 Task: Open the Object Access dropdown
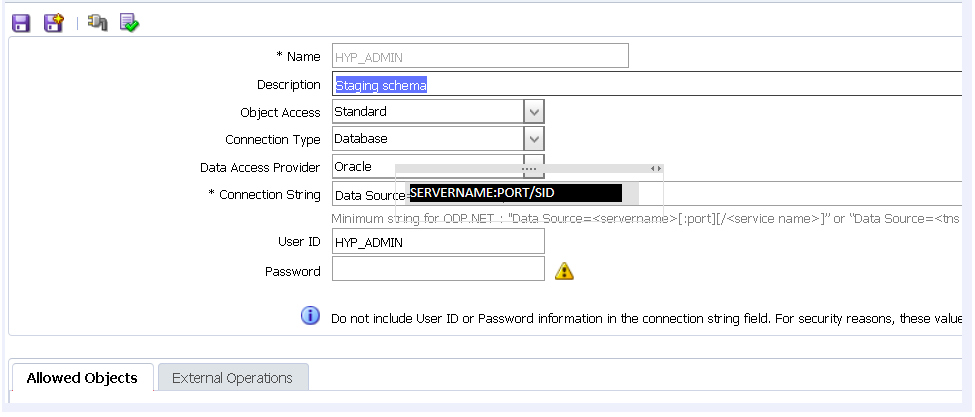[x=535, y=112]
